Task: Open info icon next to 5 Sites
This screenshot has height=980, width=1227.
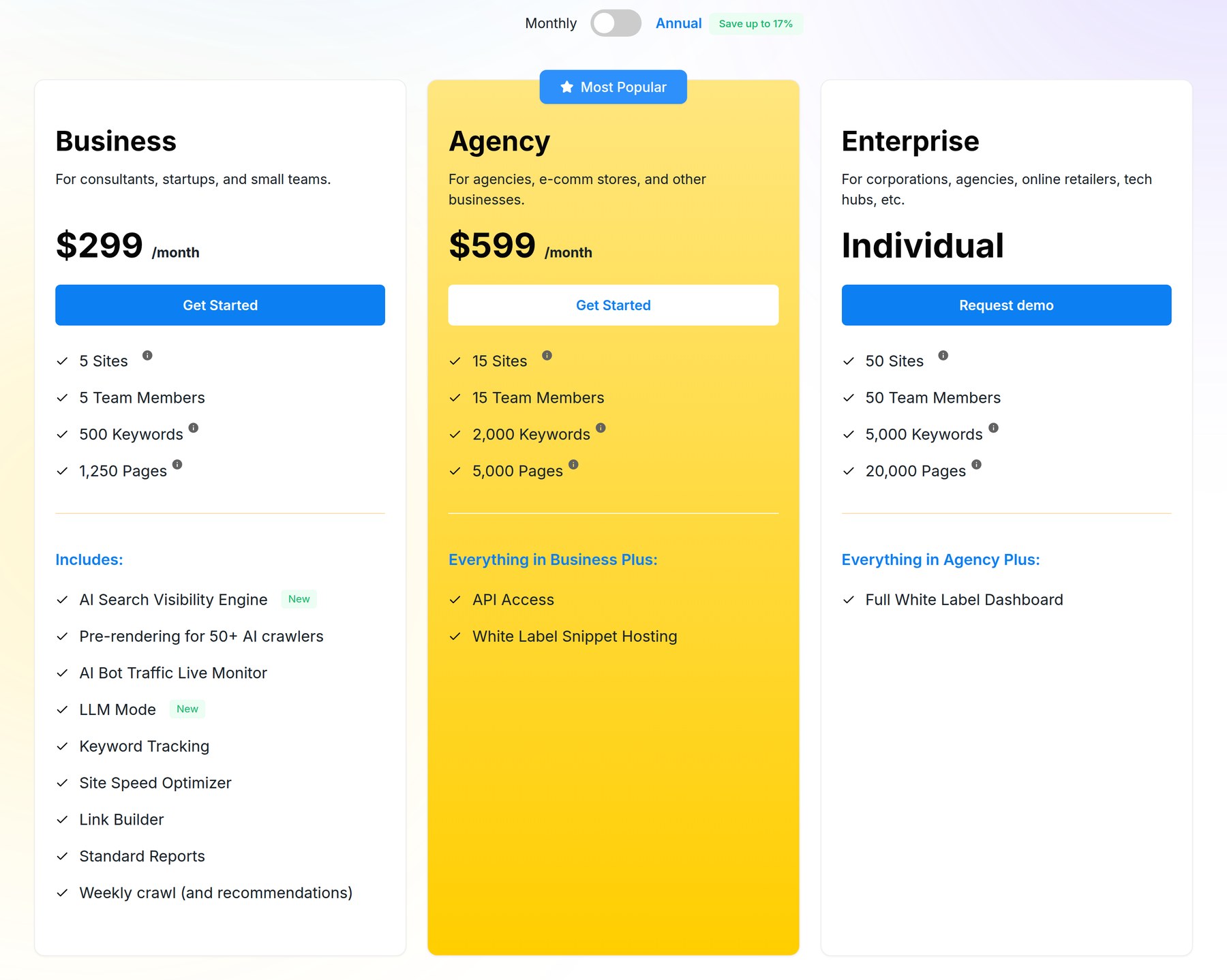Action: (147, 356)
